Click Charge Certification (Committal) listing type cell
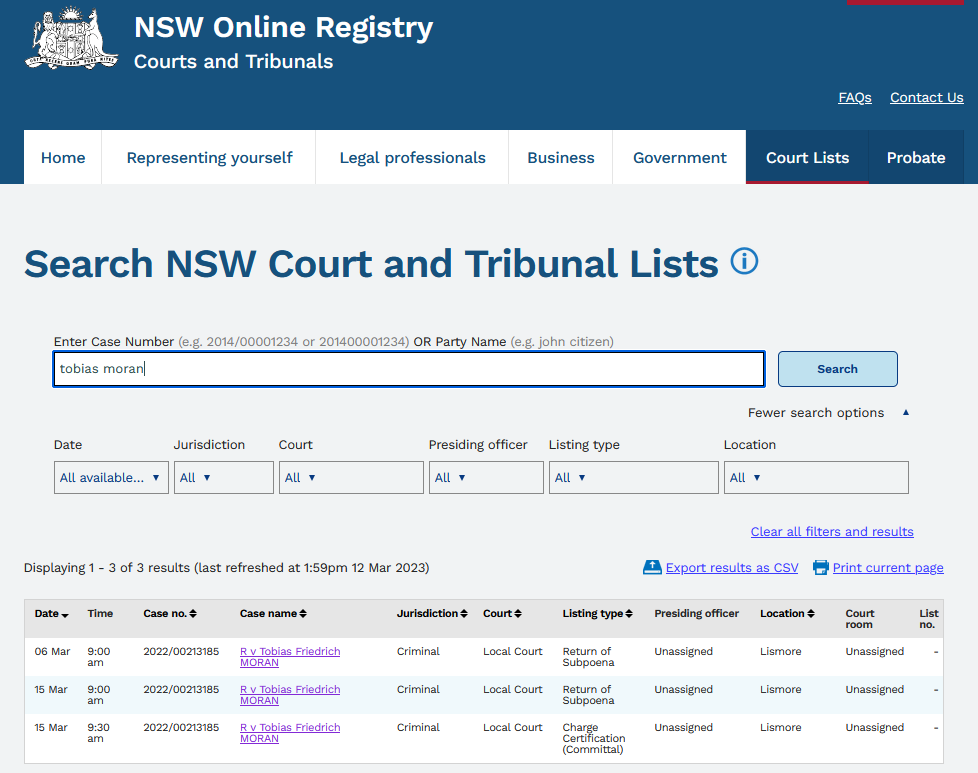Screen dimensions: 978x773 point(593,738)
